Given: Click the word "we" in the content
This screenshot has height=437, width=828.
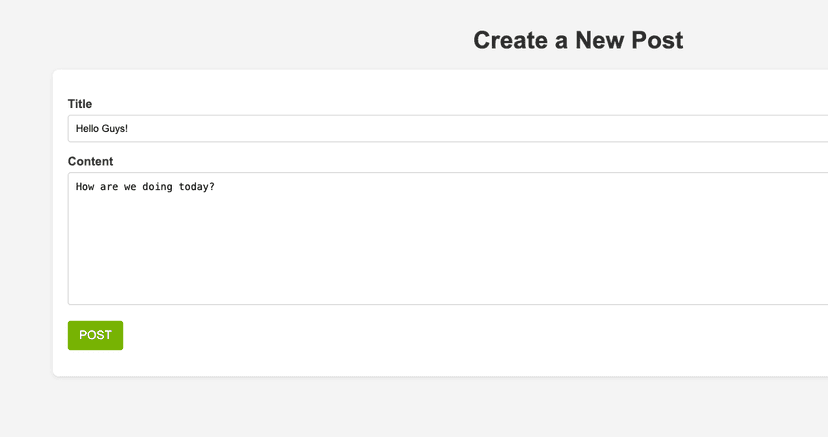Looking at the screenshot, I should [x=130, y=187].
